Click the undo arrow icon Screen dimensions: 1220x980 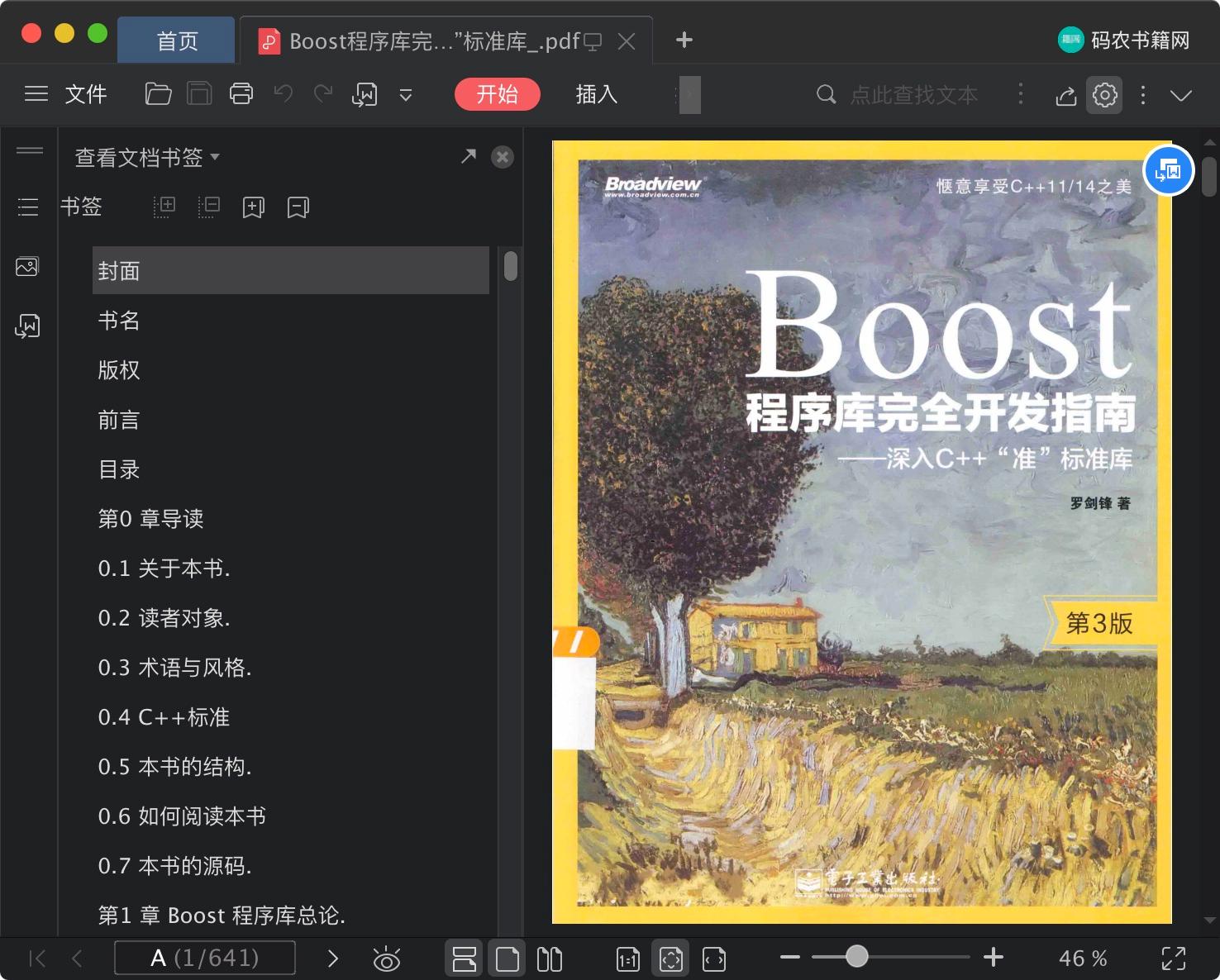(x=284, y=93)
